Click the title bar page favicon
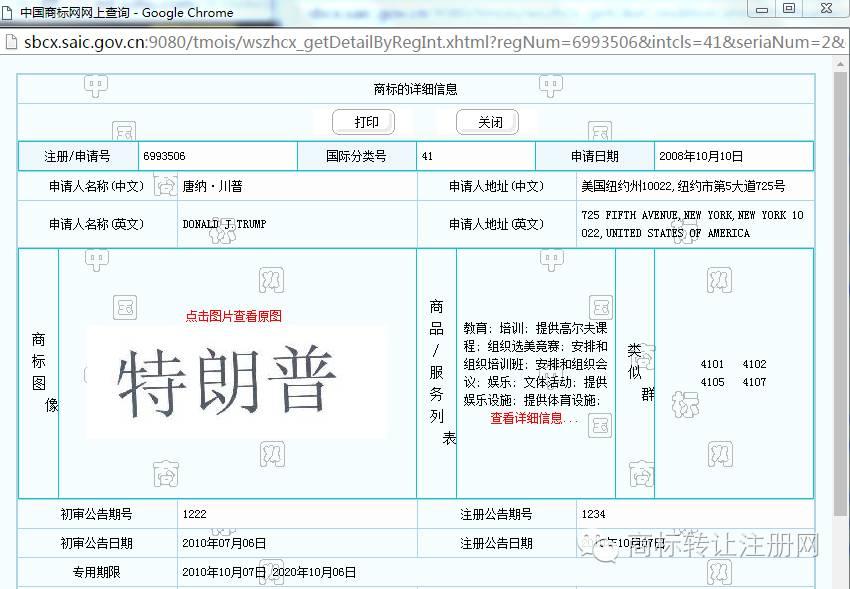Screen dimensions: 850x589 pyautogui.click(x=9, y=12)
